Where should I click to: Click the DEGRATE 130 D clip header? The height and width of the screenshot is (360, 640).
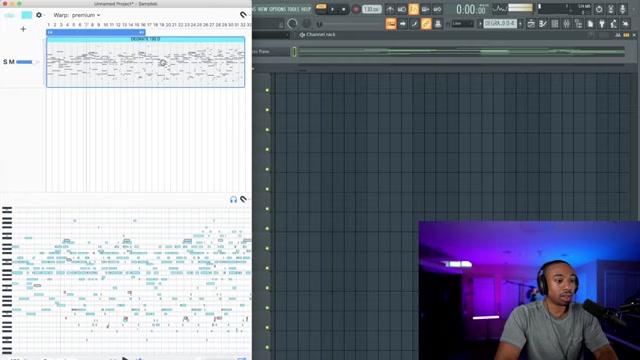[145, 39]
